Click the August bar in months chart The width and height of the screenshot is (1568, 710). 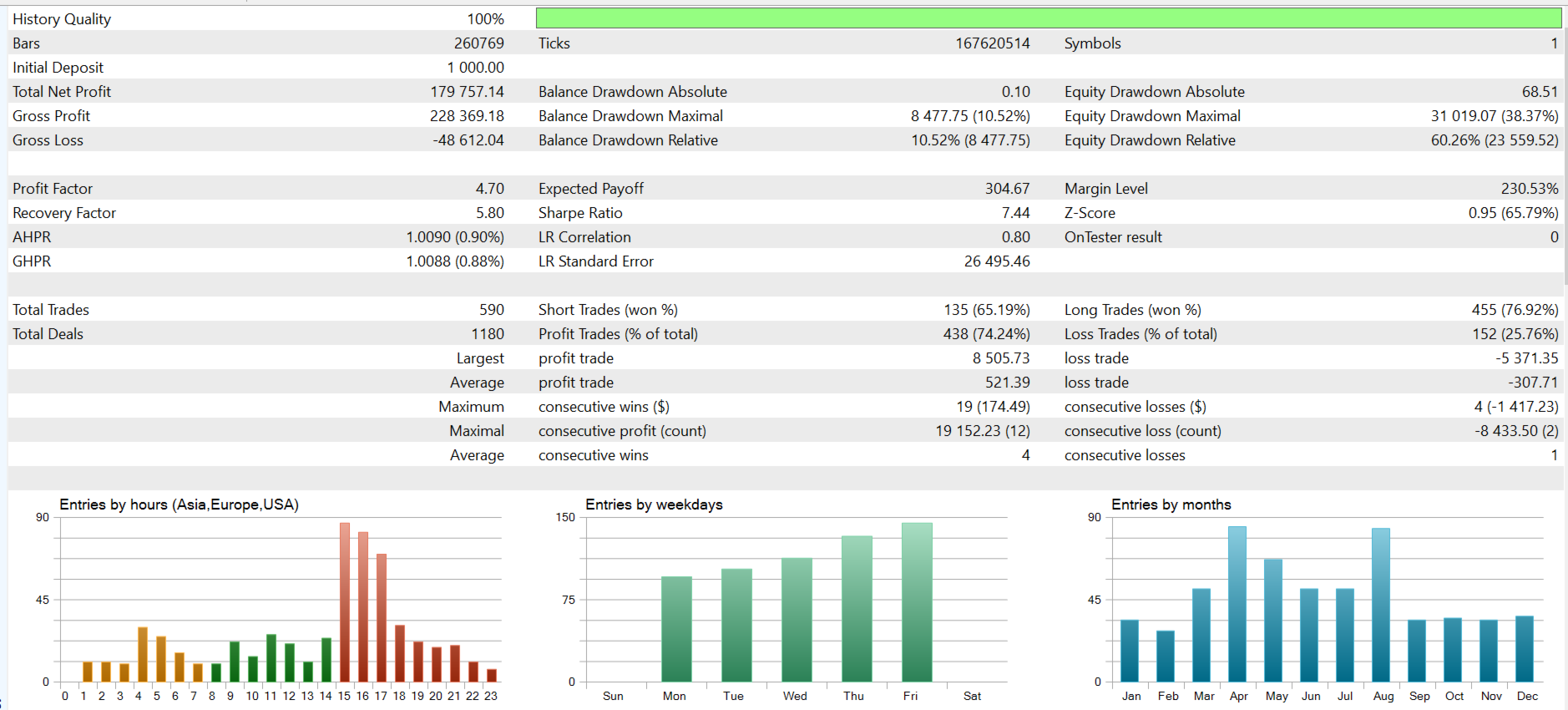point(1381,605)
